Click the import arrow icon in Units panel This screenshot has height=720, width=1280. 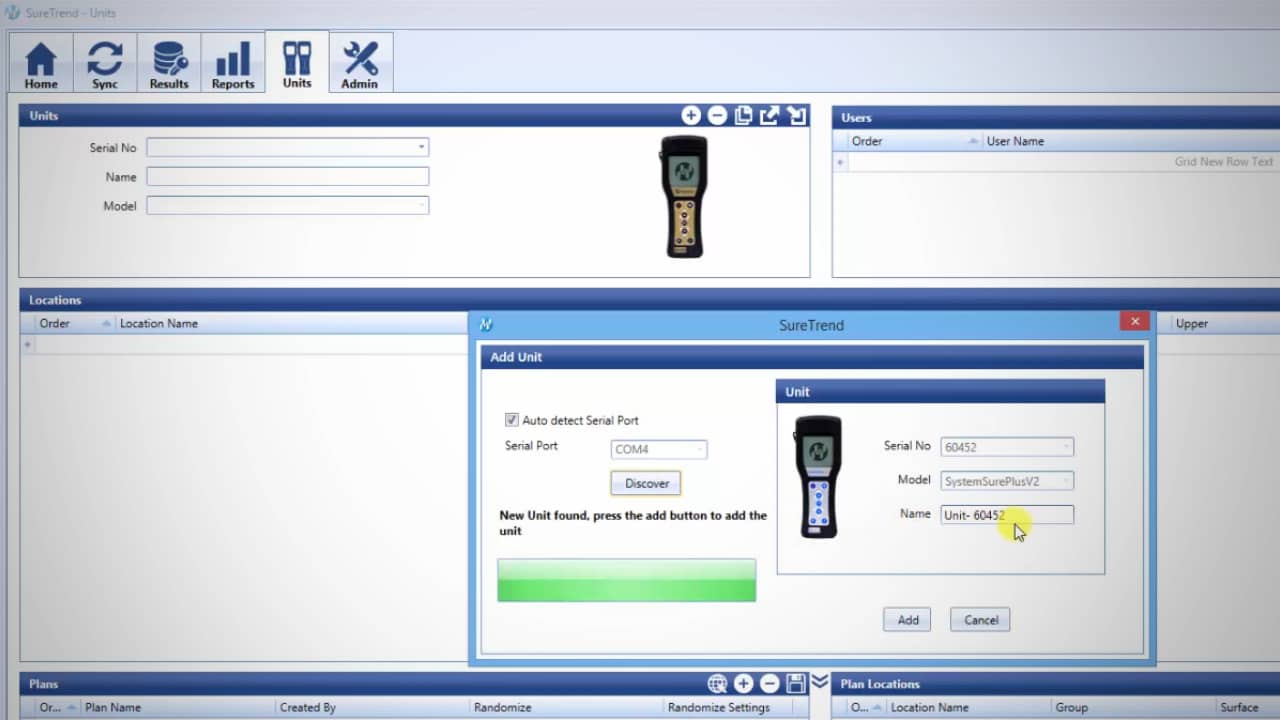tap(796, 116)
